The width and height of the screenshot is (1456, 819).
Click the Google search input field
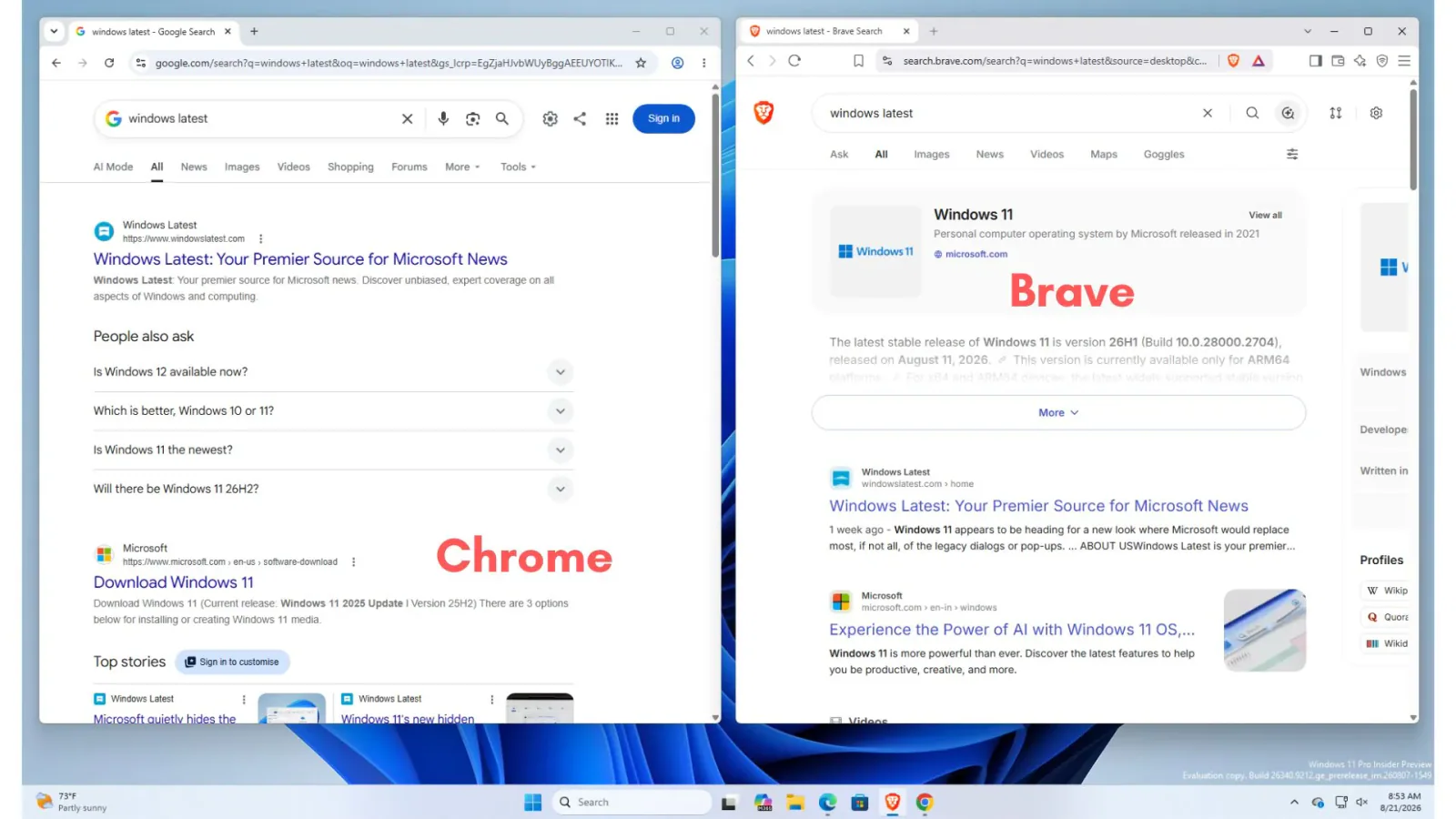[x=261, y=118]
